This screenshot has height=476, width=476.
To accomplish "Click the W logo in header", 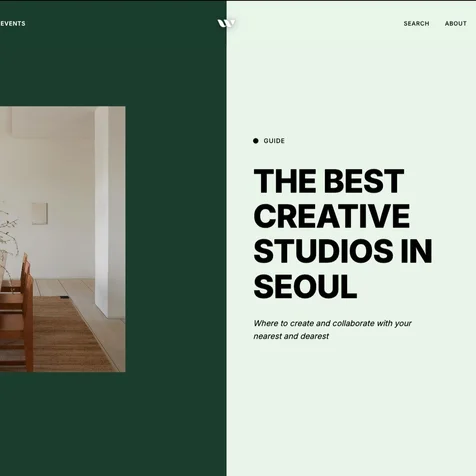I will (226, 23).
